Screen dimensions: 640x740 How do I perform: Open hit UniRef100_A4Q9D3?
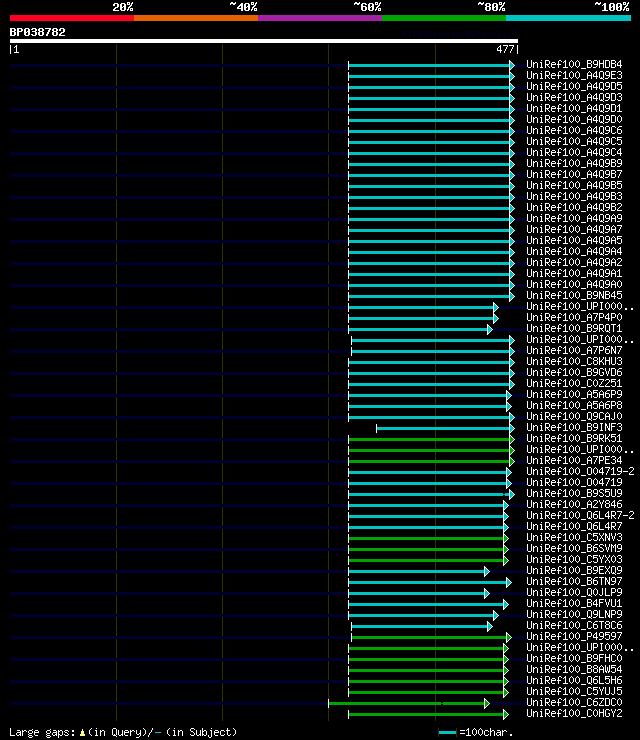click(x=574, y=97)
